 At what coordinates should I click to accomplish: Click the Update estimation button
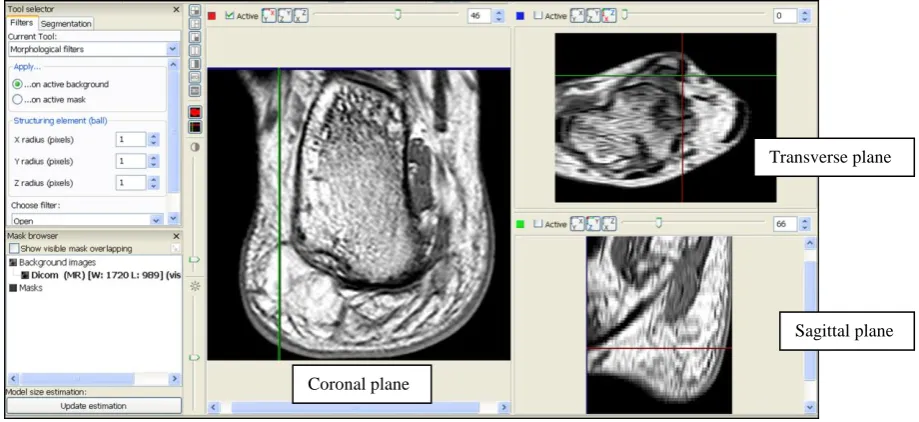(x=94, y=406)
